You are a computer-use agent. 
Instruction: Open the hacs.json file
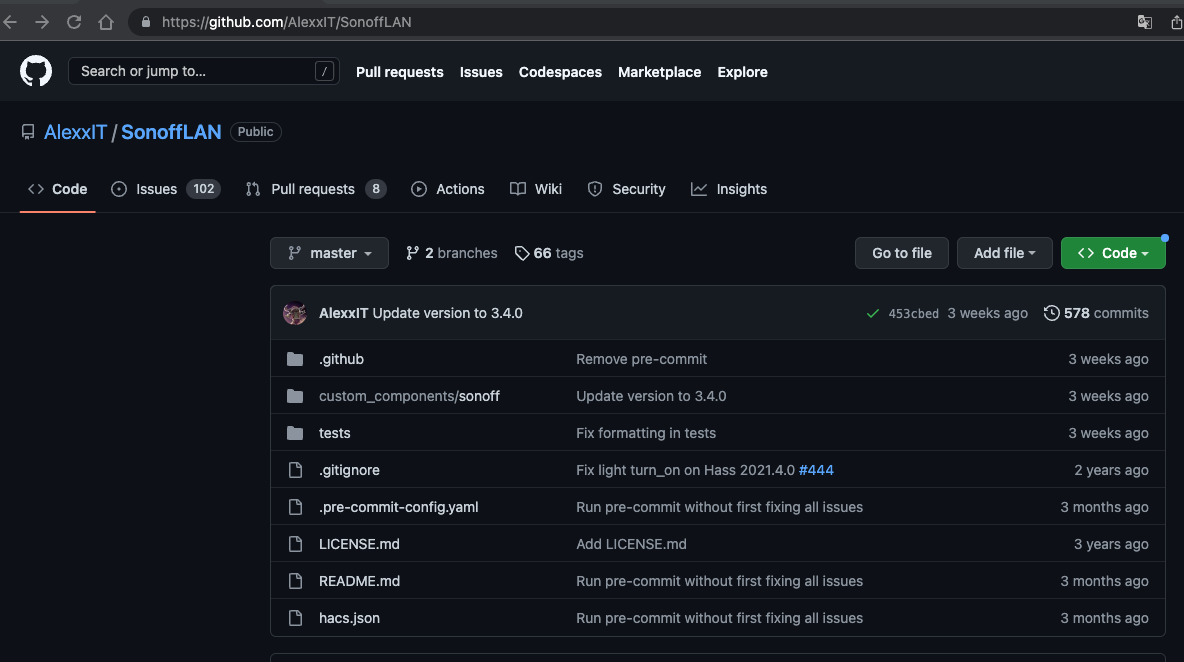tap(349, 618)
